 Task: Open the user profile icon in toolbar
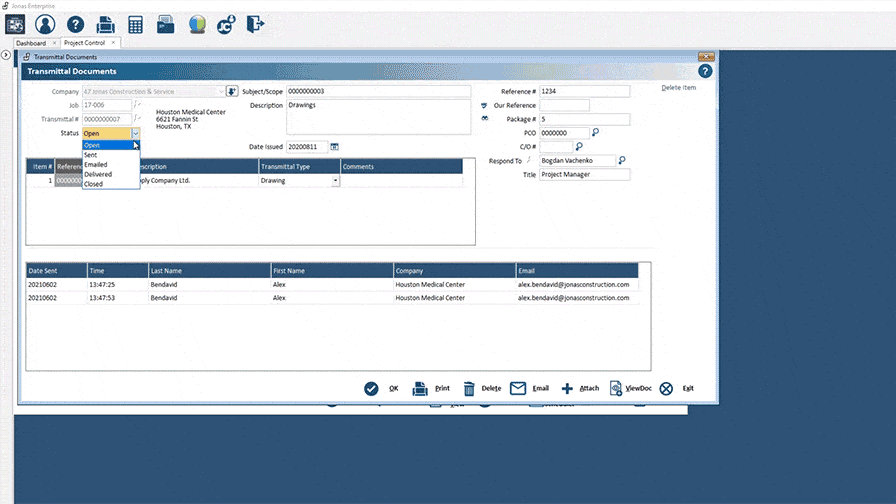point(45,25)
